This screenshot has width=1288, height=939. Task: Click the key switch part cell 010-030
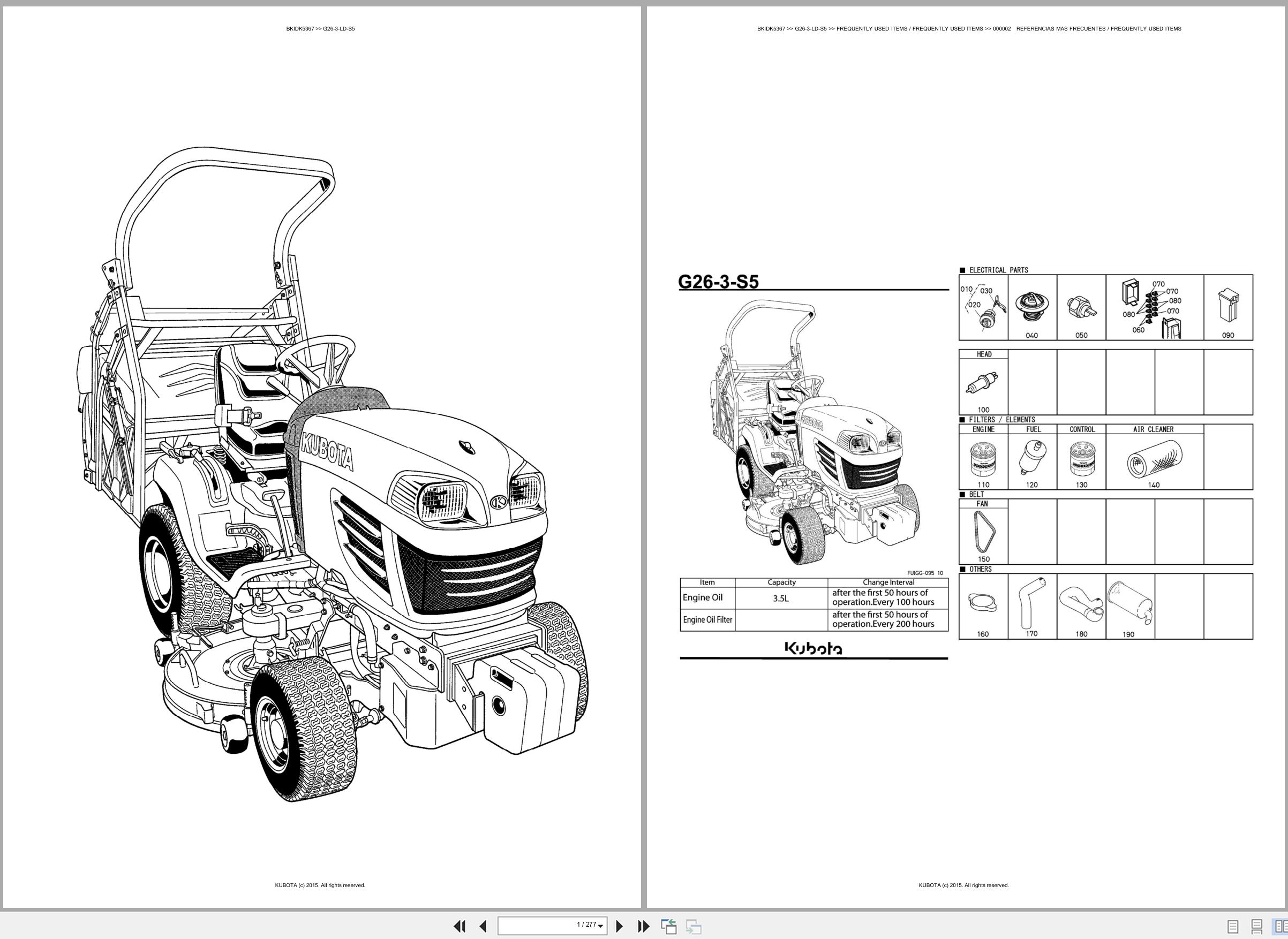[983, 307]
